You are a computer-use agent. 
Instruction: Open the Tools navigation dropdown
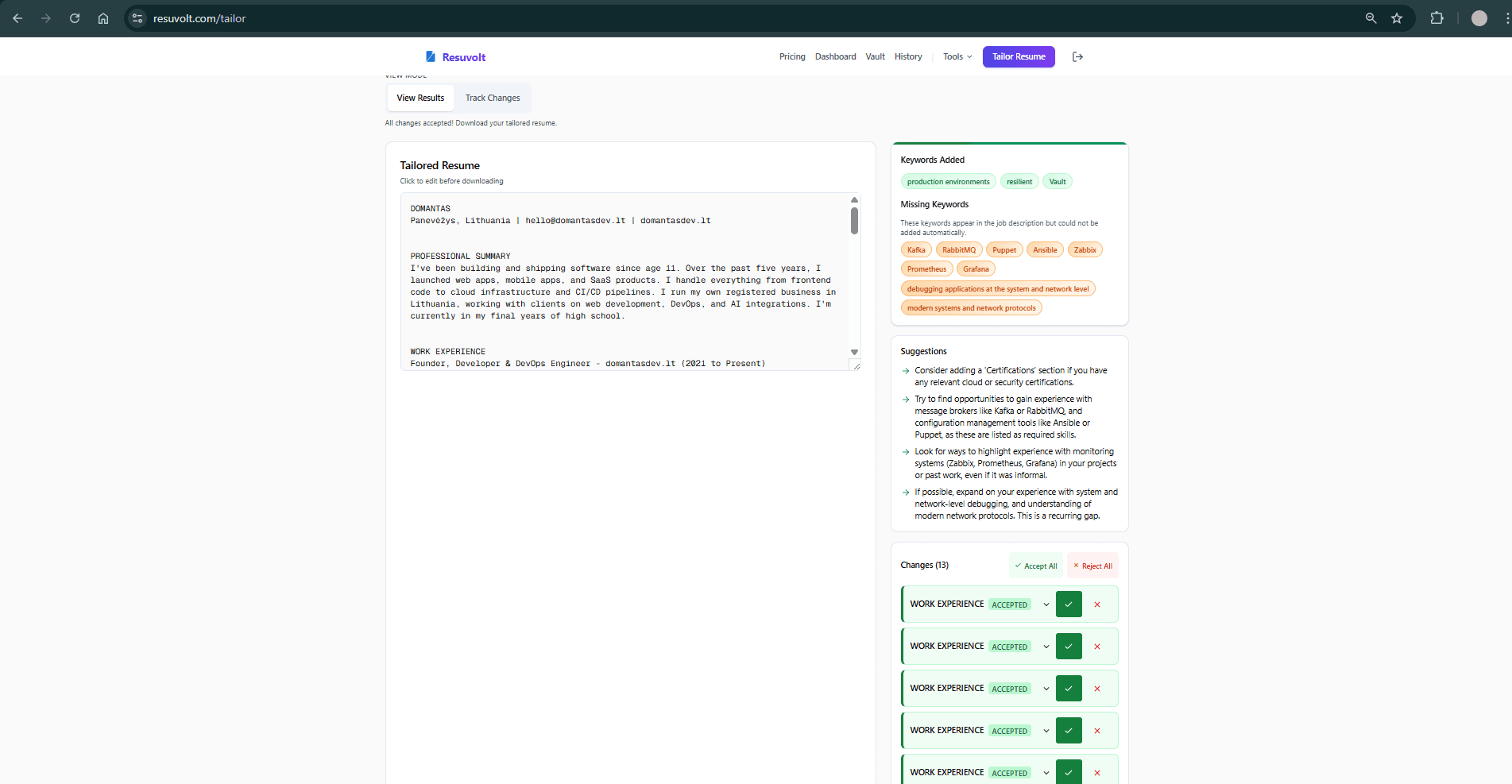[957, 56]
